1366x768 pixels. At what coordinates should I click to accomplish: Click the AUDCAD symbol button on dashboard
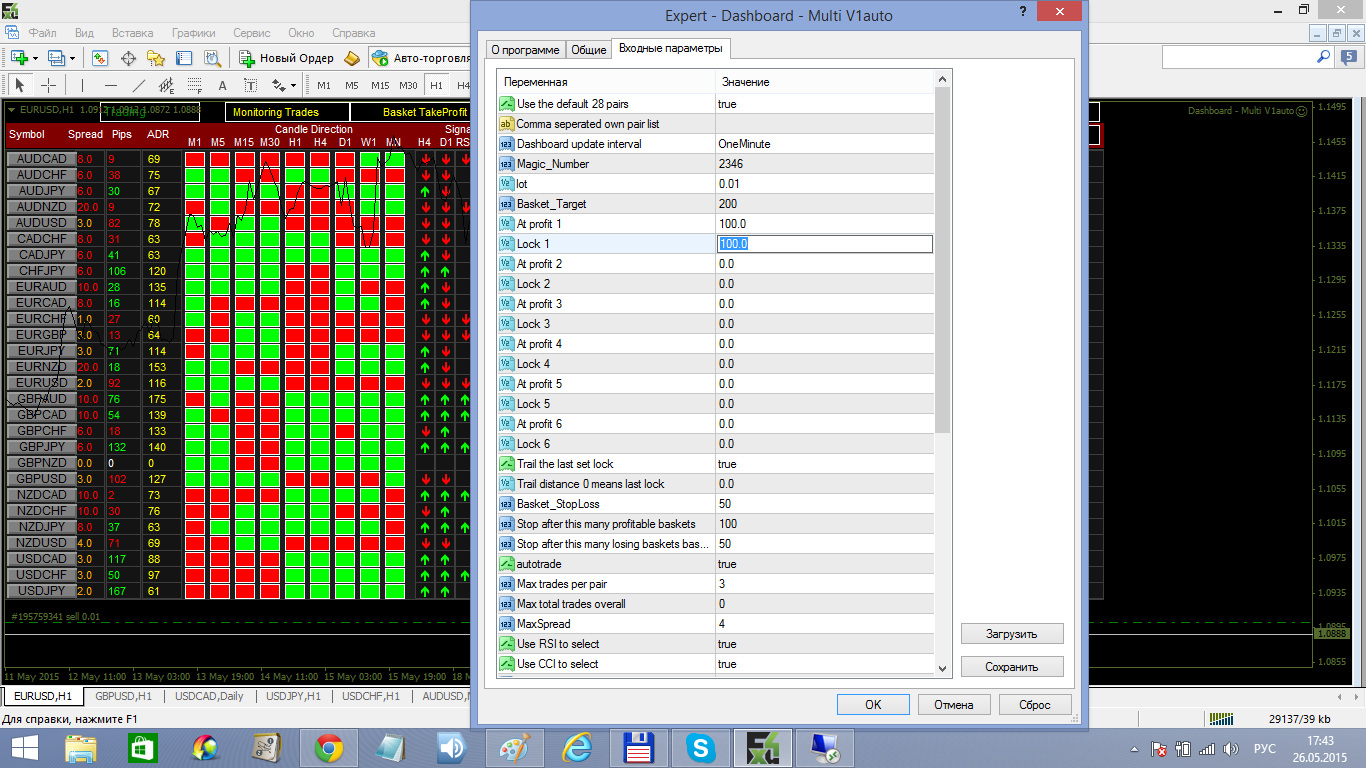click(x=41, y=159)
